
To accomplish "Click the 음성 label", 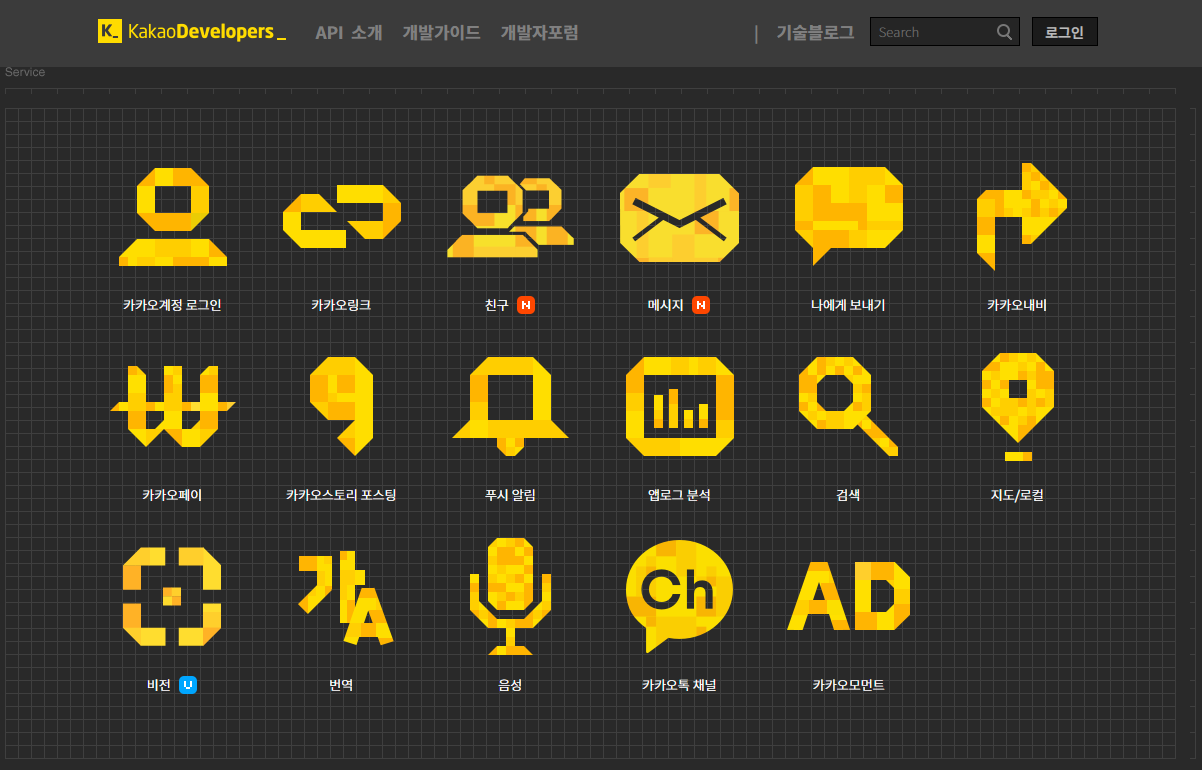I will click(510, 685).
